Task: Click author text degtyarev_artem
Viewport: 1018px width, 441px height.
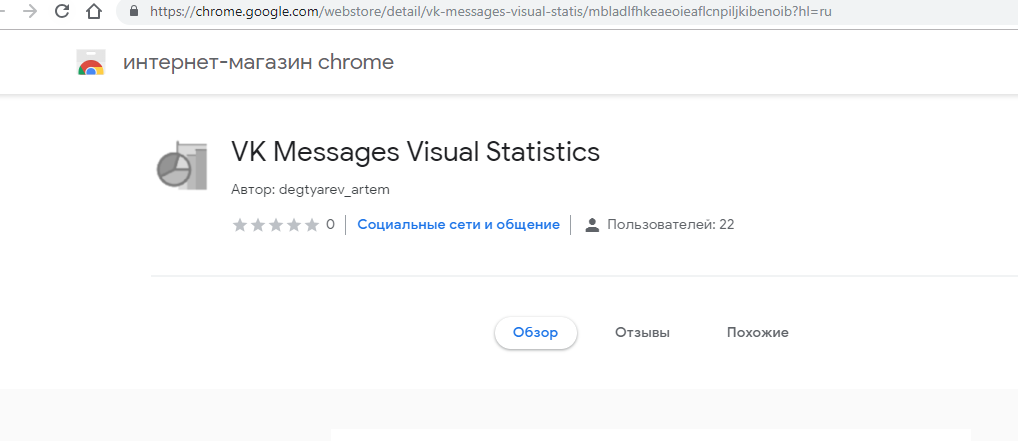Action: [x=334, y=190]
